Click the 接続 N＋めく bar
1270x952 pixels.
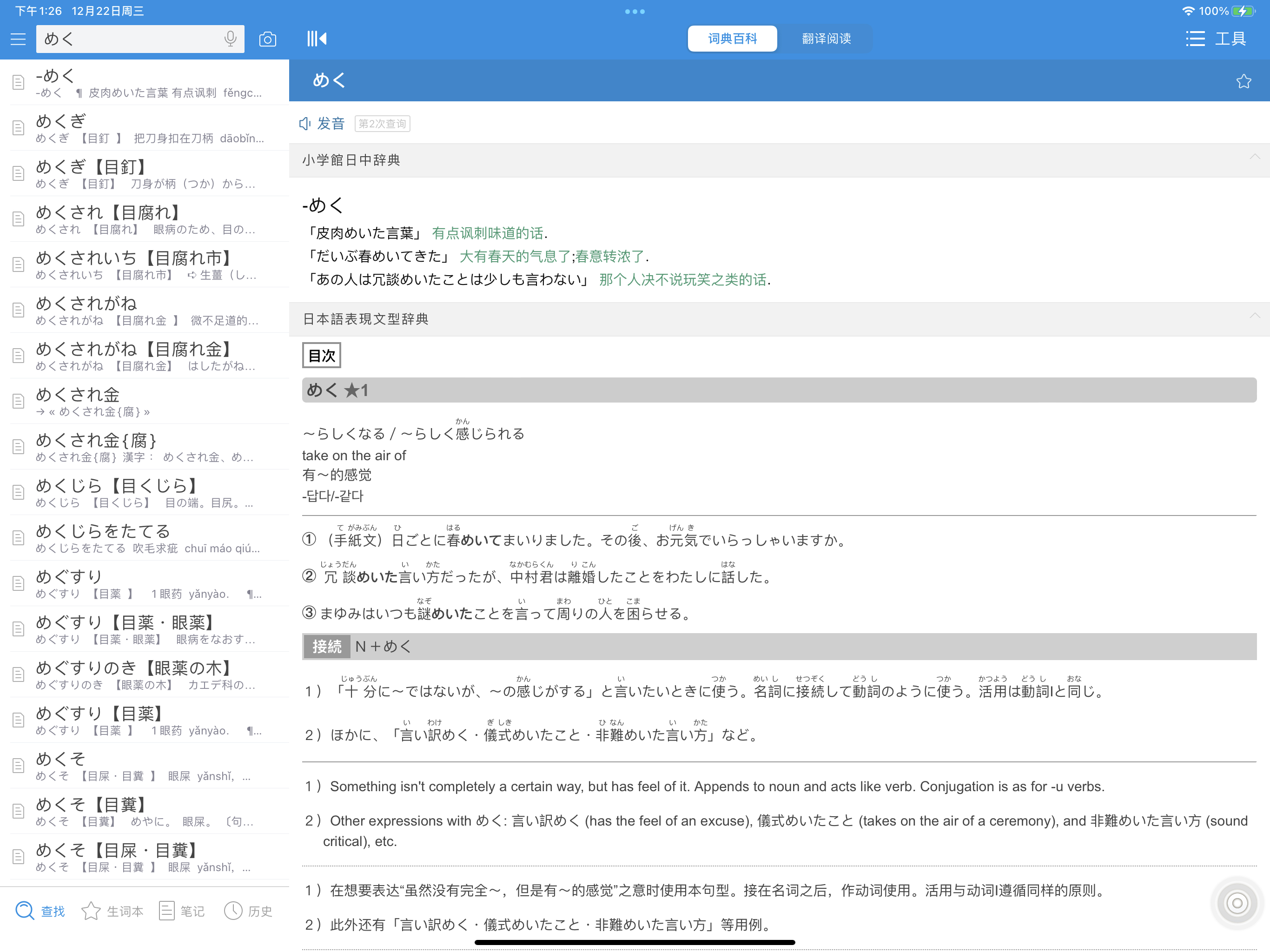(779, 647)
